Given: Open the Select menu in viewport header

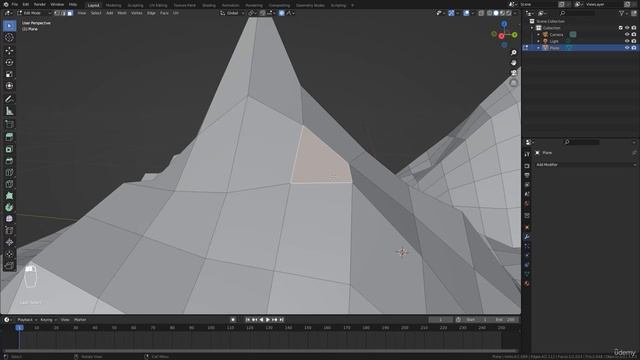Looking at the screenshot, I should pos(96,13).
